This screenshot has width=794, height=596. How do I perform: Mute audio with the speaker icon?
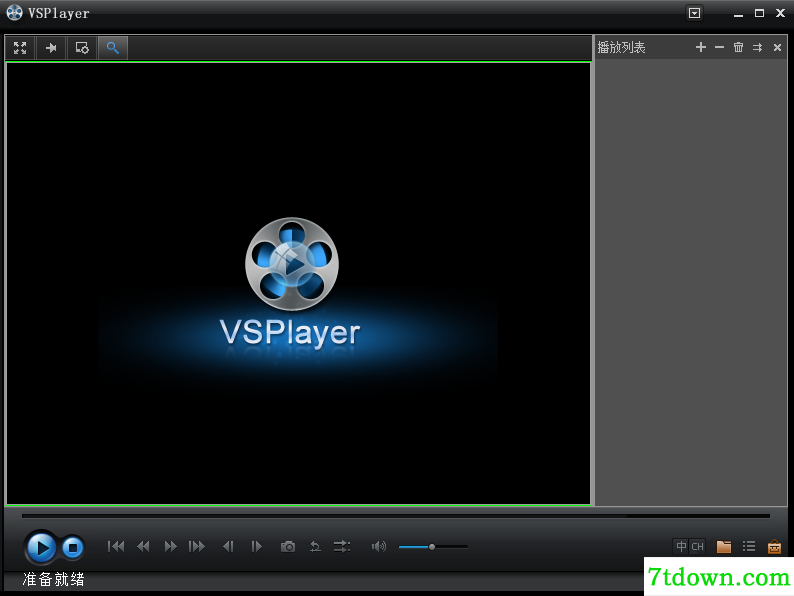[x=379, y=546]
